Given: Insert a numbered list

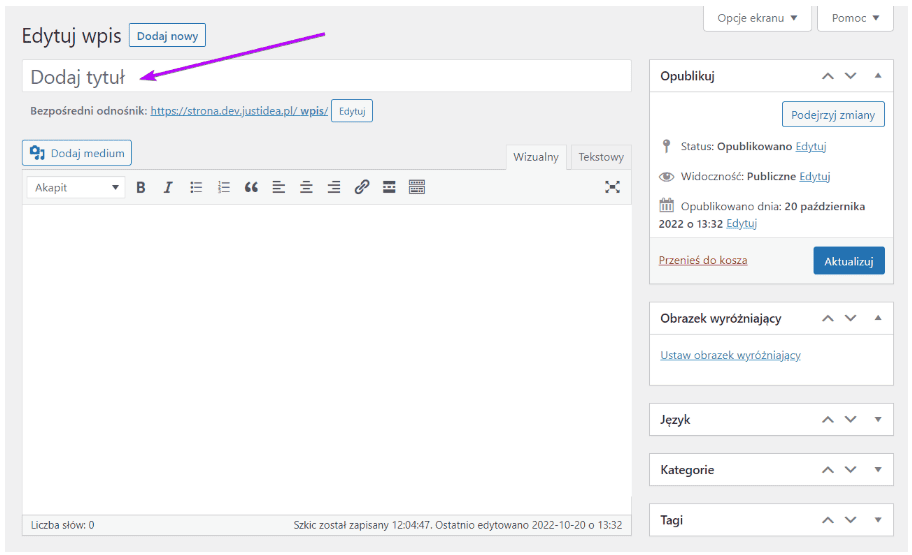Looking at the screenshot, I should (x=224, y=187).
